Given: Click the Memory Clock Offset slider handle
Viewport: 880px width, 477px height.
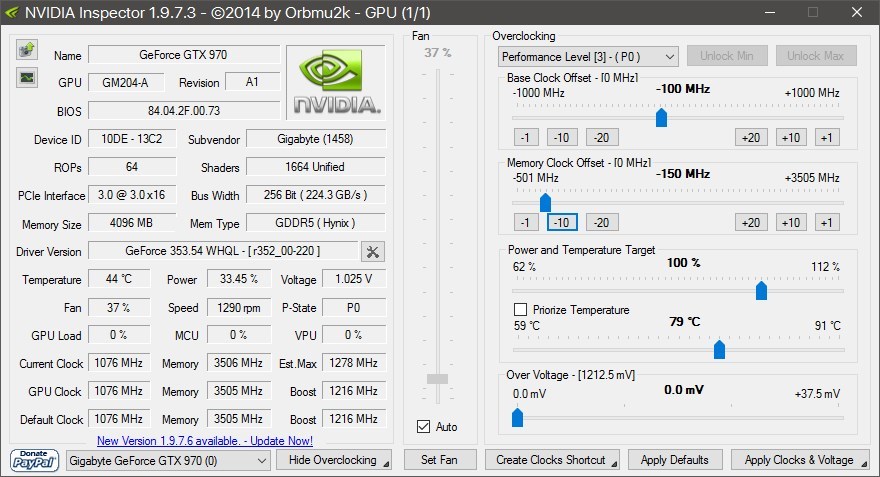Looking at the screenshot, I should coord(545,203).
